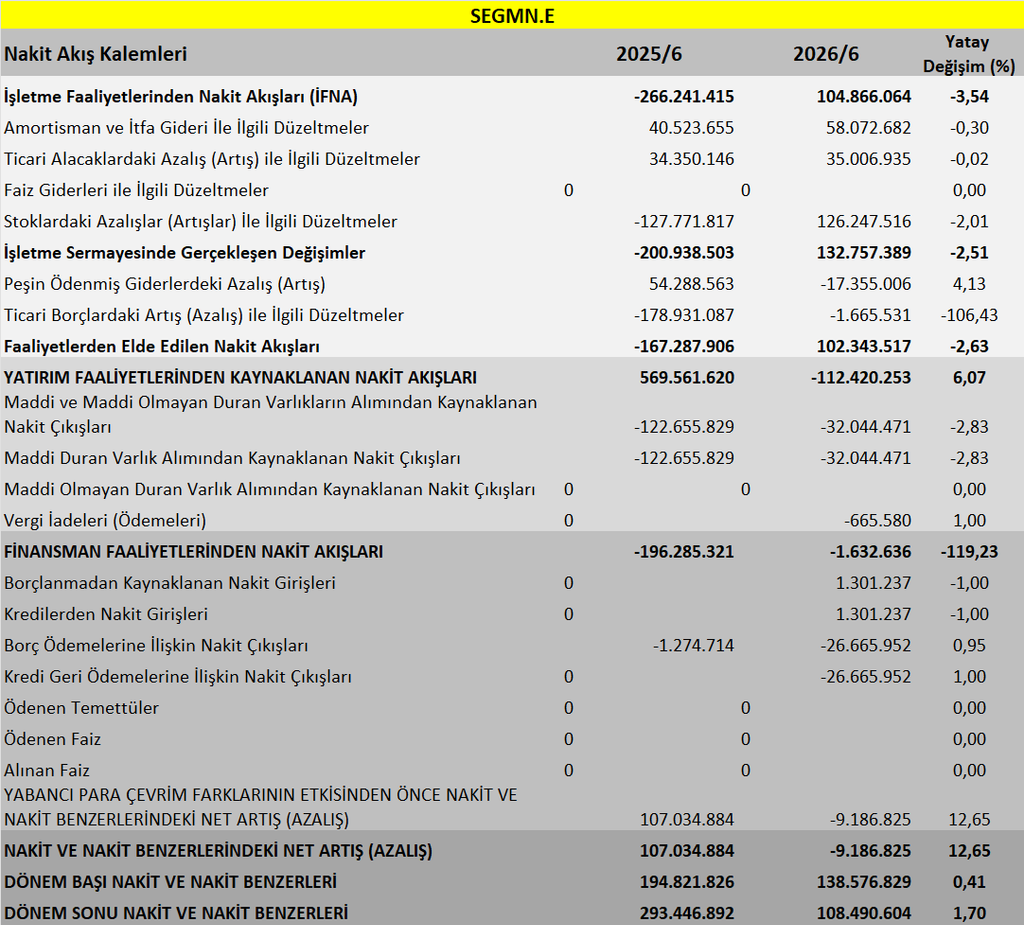
Task: Click the percentage 0,95
Action: click(x=969, y=645)
